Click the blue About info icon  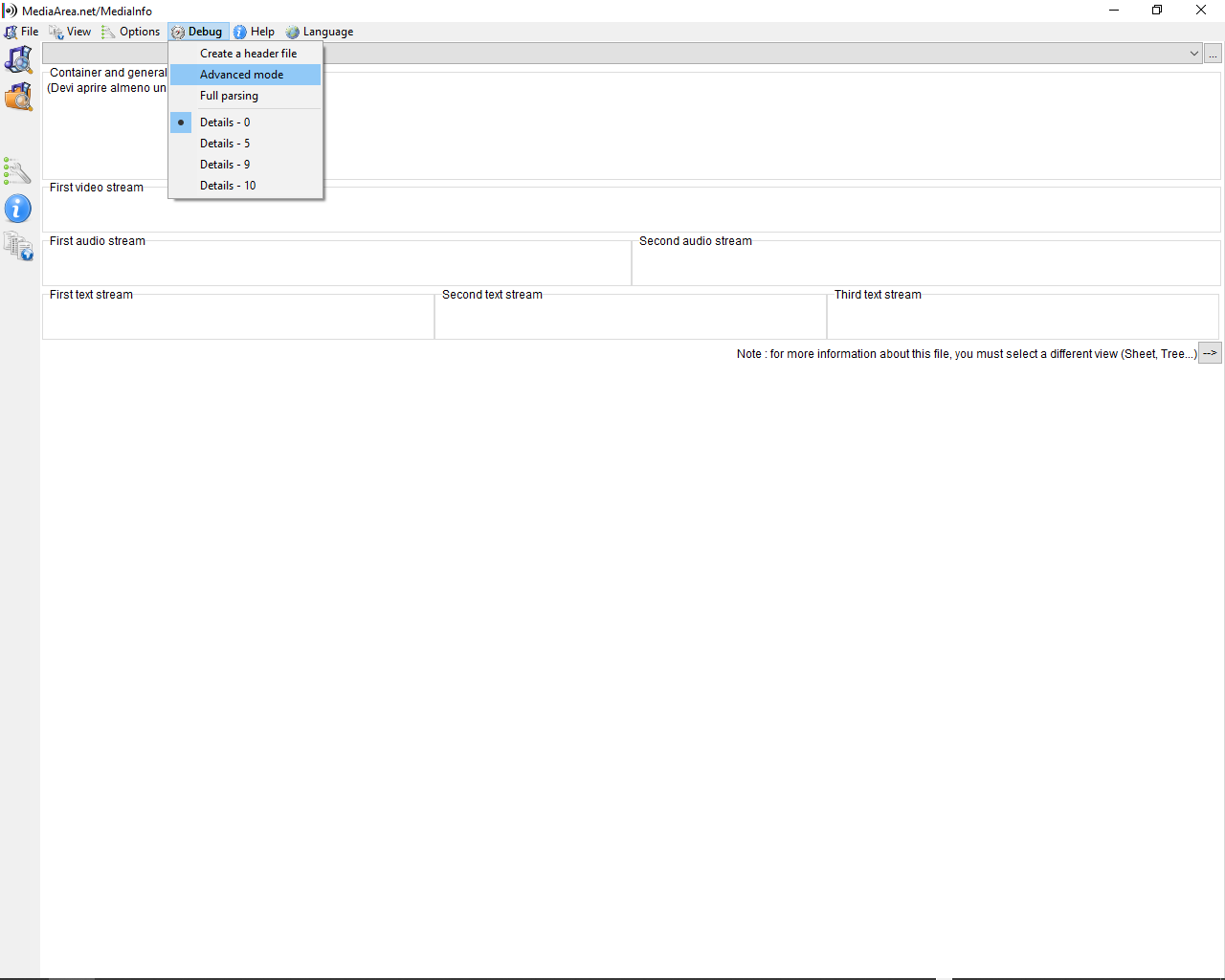point(18,209)
